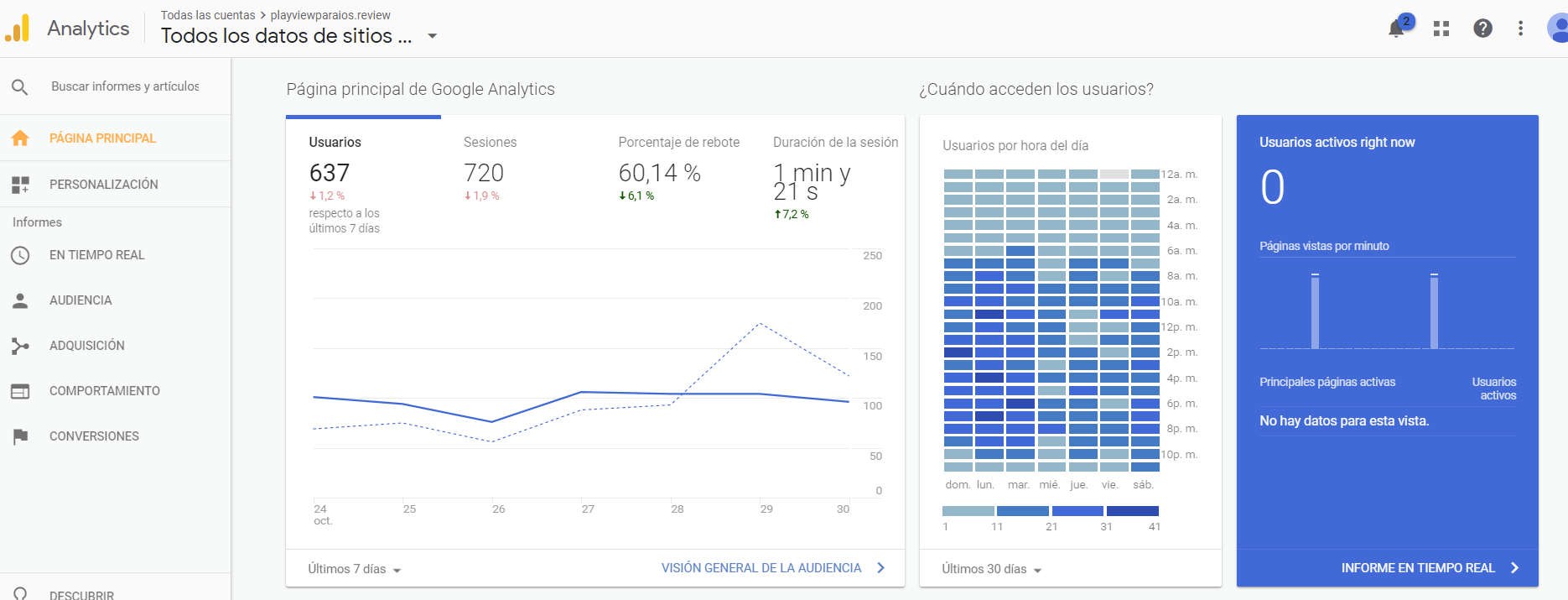Click the Buscar informes y artículos field
1568x600 pixels.
tap(125, 86)
